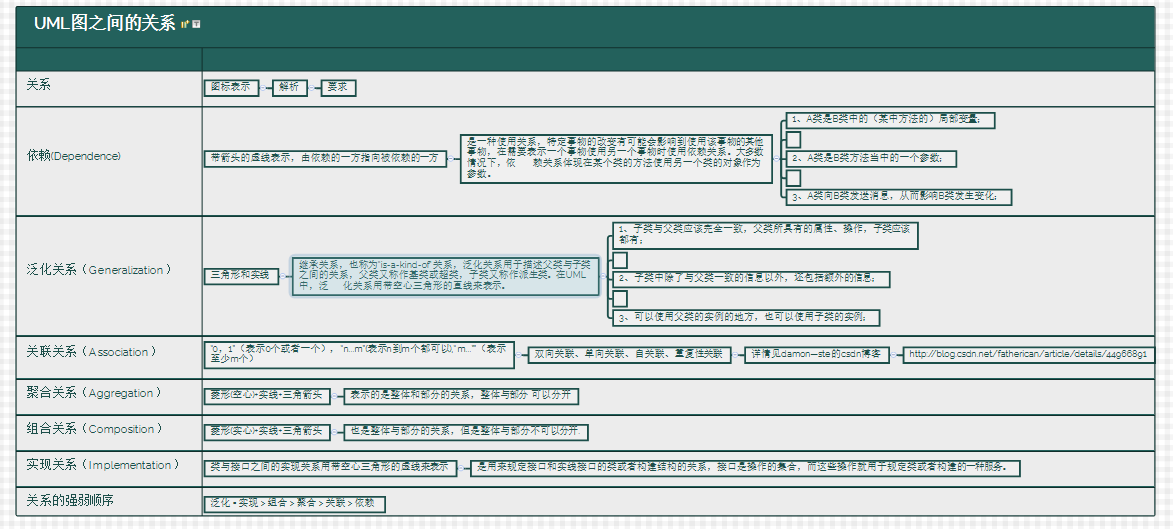Select the 要求 node
The height and width of the screenshot is (529, 1173).
[x=338, y=88]
